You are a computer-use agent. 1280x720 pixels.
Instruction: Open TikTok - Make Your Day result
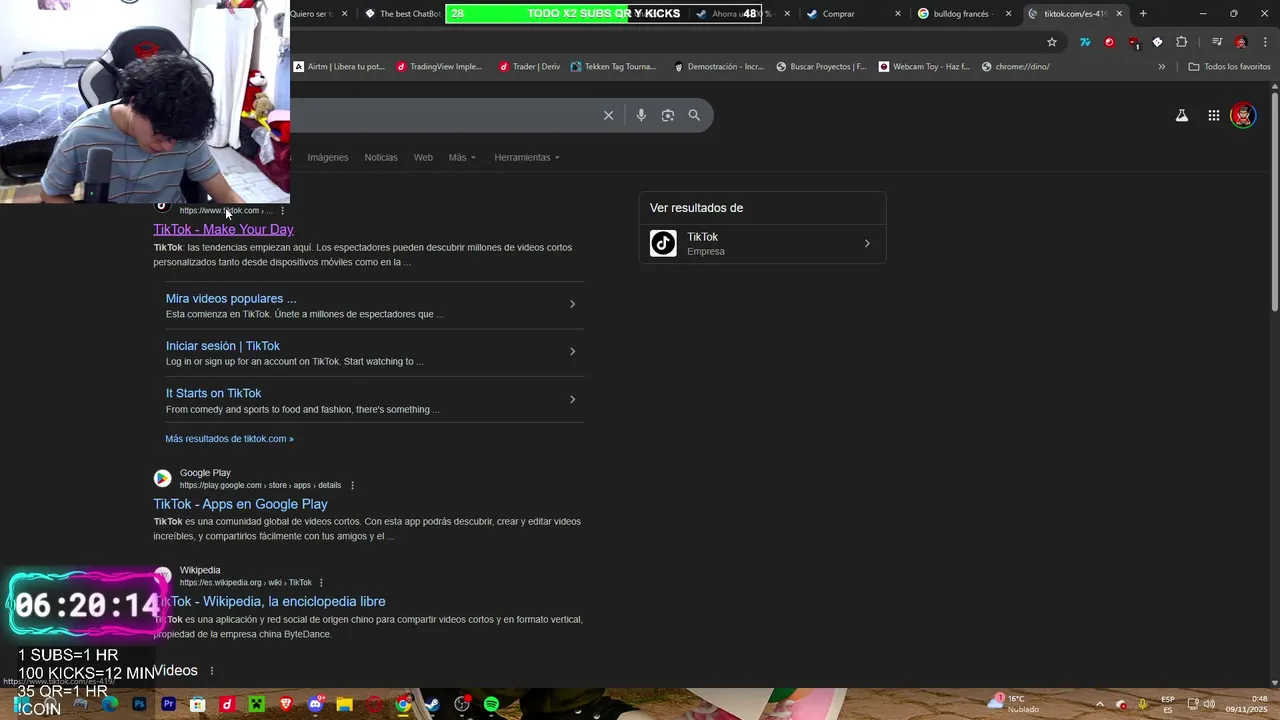[x=223, y=230]
